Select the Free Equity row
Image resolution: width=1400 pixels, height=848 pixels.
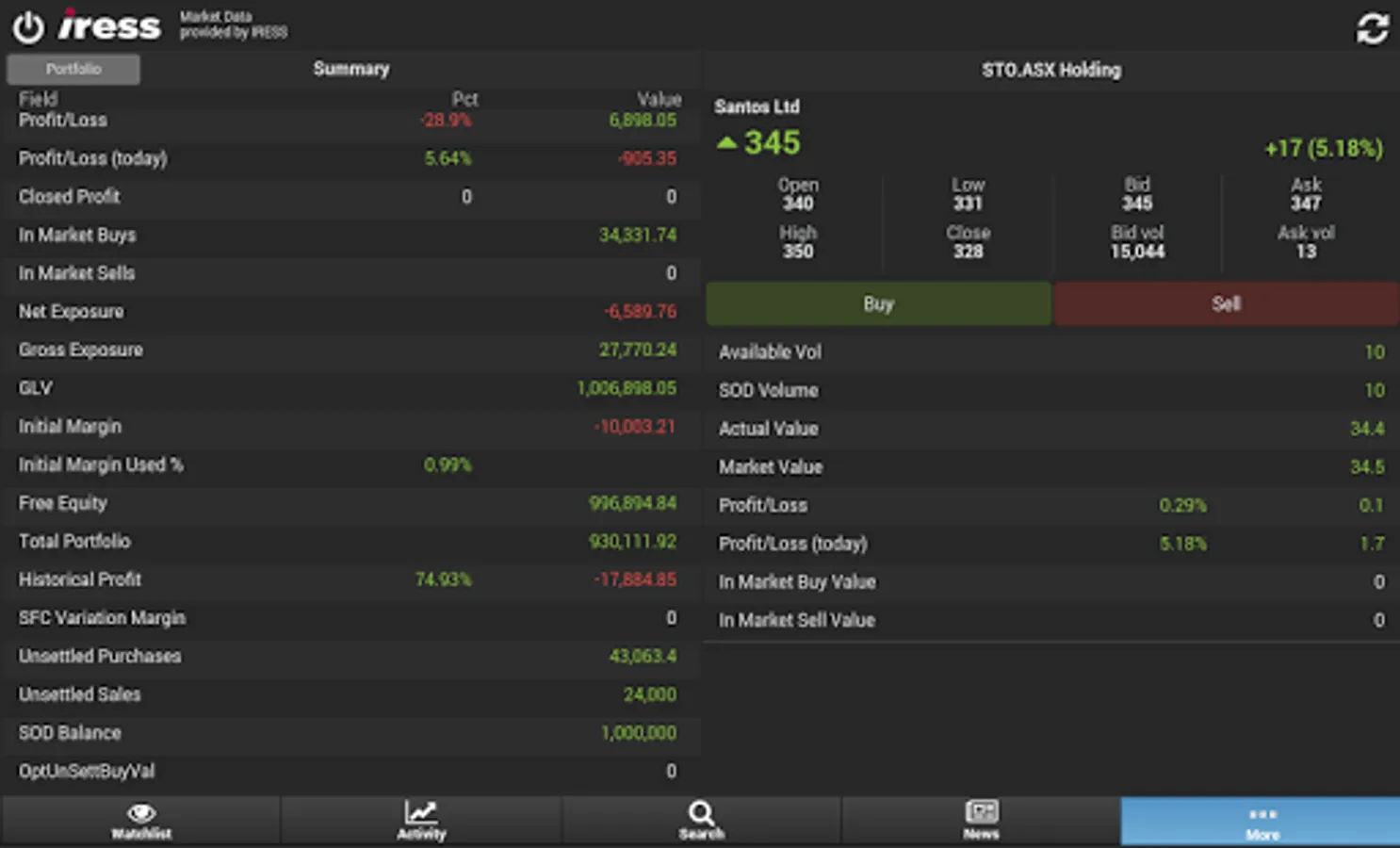[350, 503]
